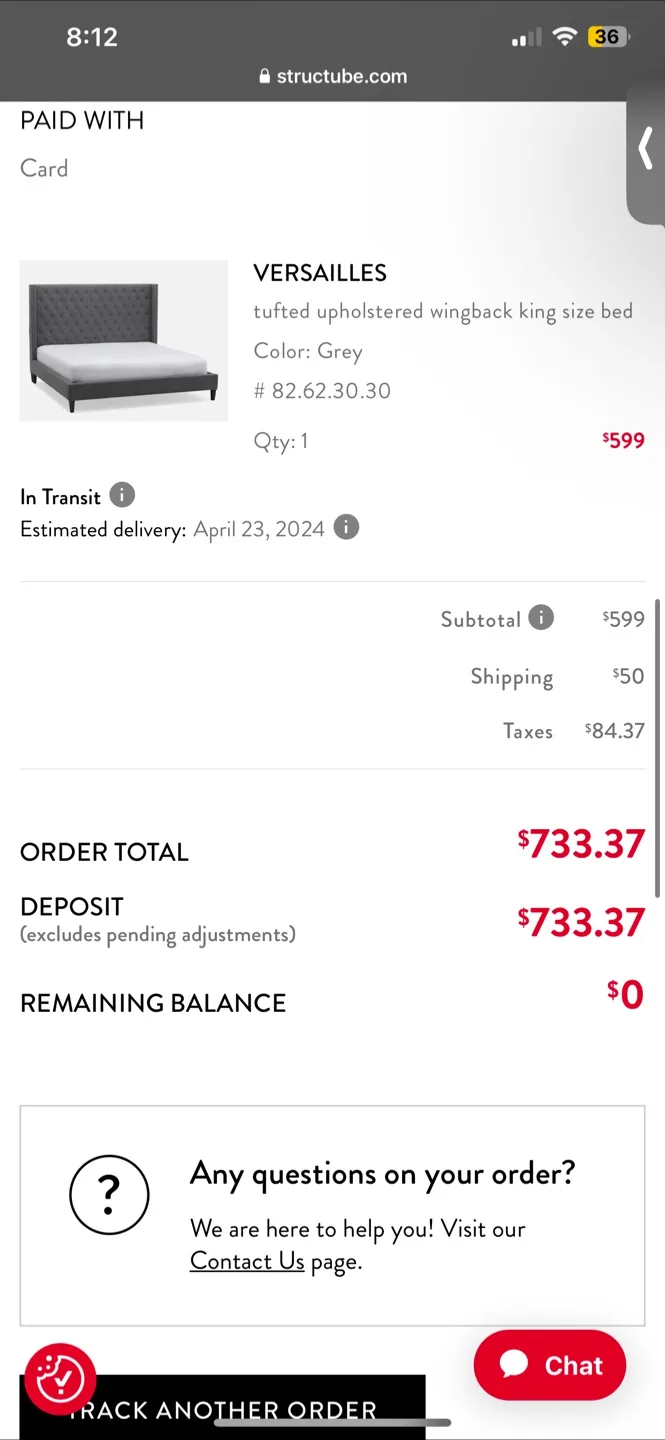Open the Contact Us link
This screenshot has height=1440, width=665.
click(247, 1261)
